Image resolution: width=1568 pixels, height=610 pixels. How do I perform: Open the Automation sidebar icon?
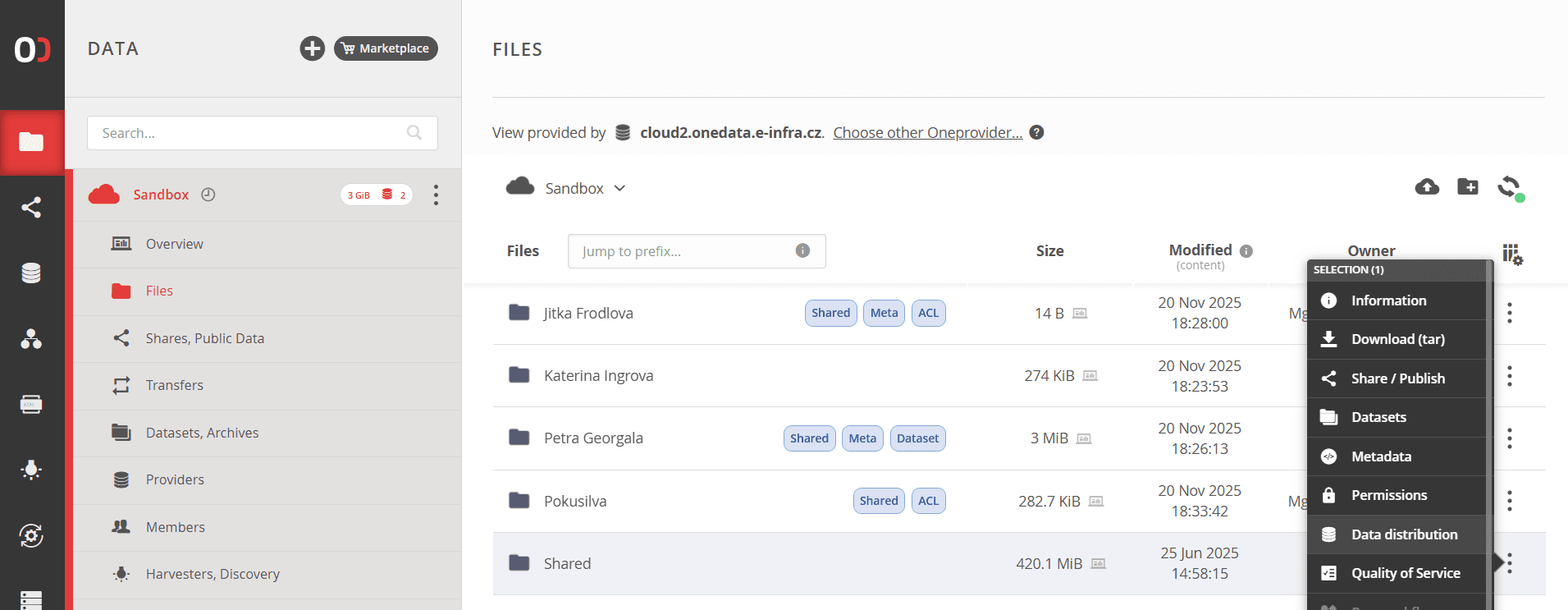(x=31, y=535)
